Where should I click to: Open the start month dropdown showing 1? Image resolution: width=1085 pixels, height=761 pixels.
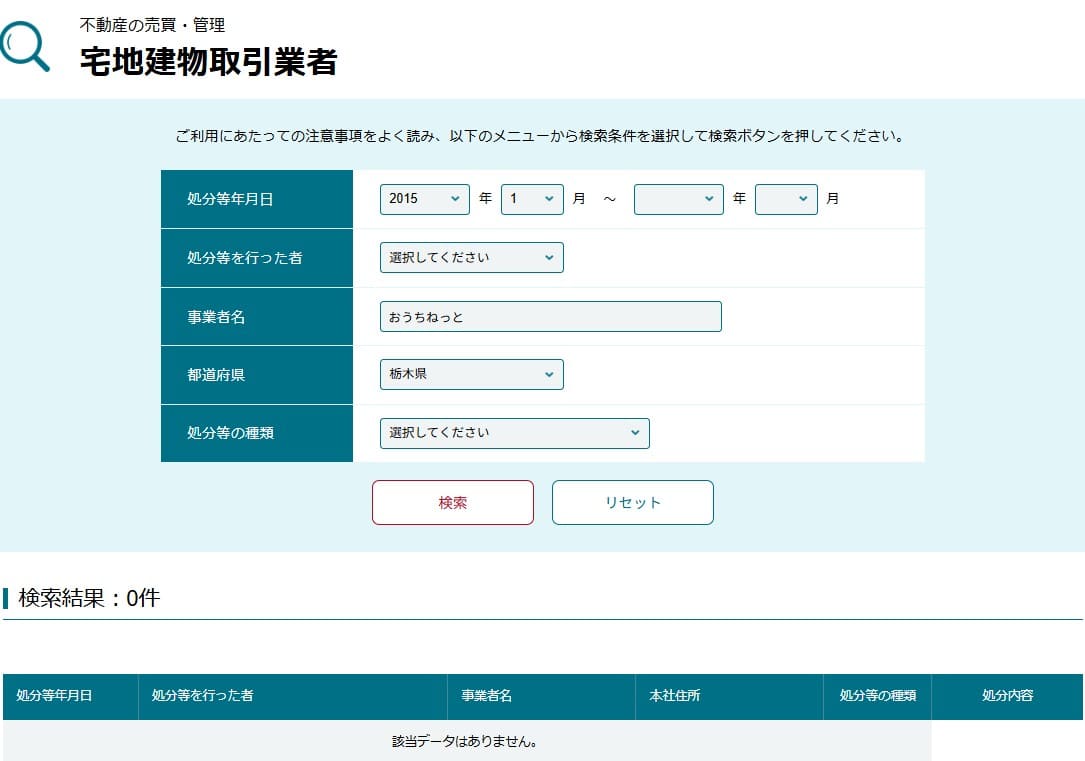coord(533,199)
